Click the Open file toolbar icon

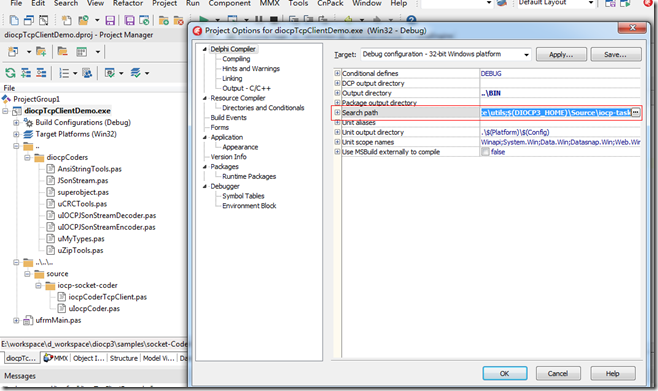pyautogui.click(x=66, y=20)
